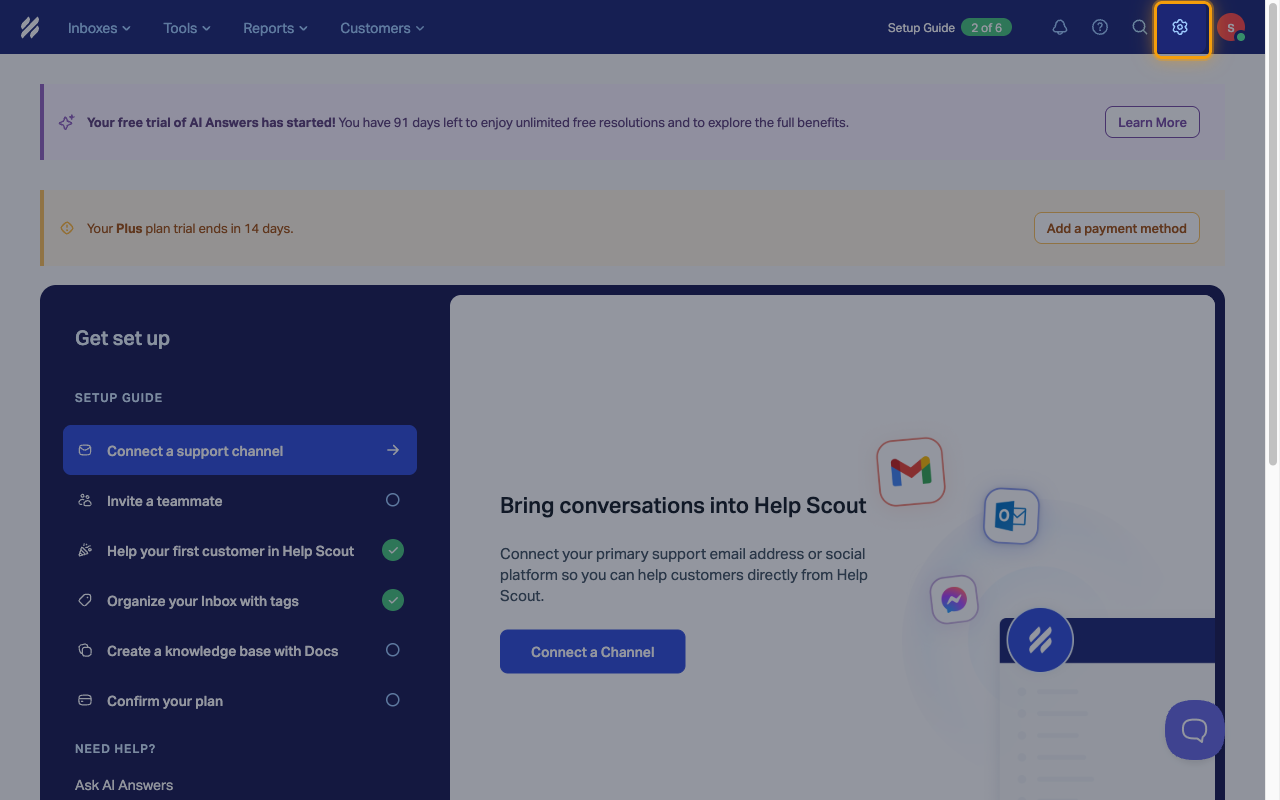
Task: Click the Gmail channel icon
Action: click(x=911, y=471)
